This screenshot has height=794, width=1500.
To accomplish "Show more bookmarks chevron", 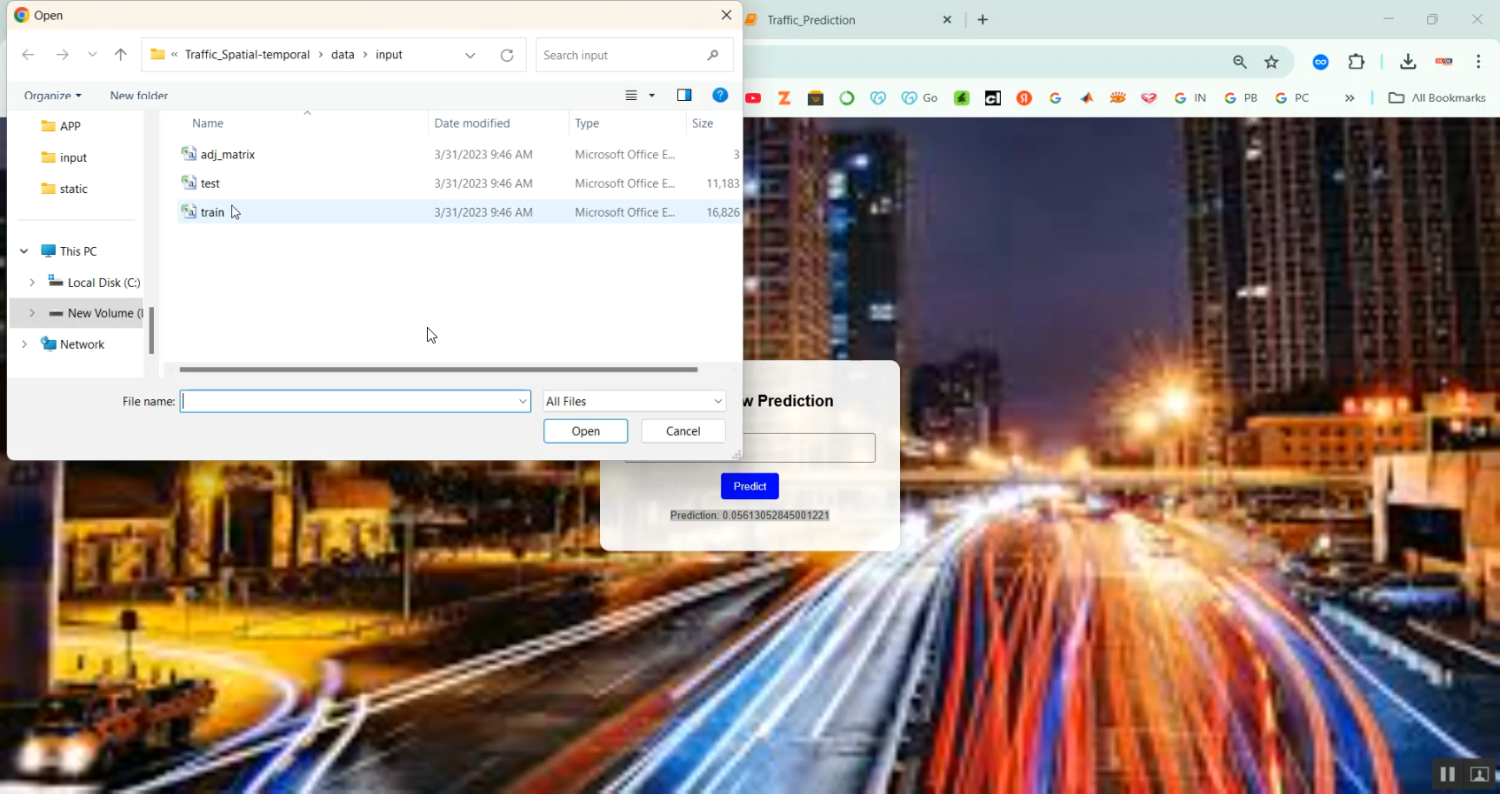I will click(x=1350, y=98).
